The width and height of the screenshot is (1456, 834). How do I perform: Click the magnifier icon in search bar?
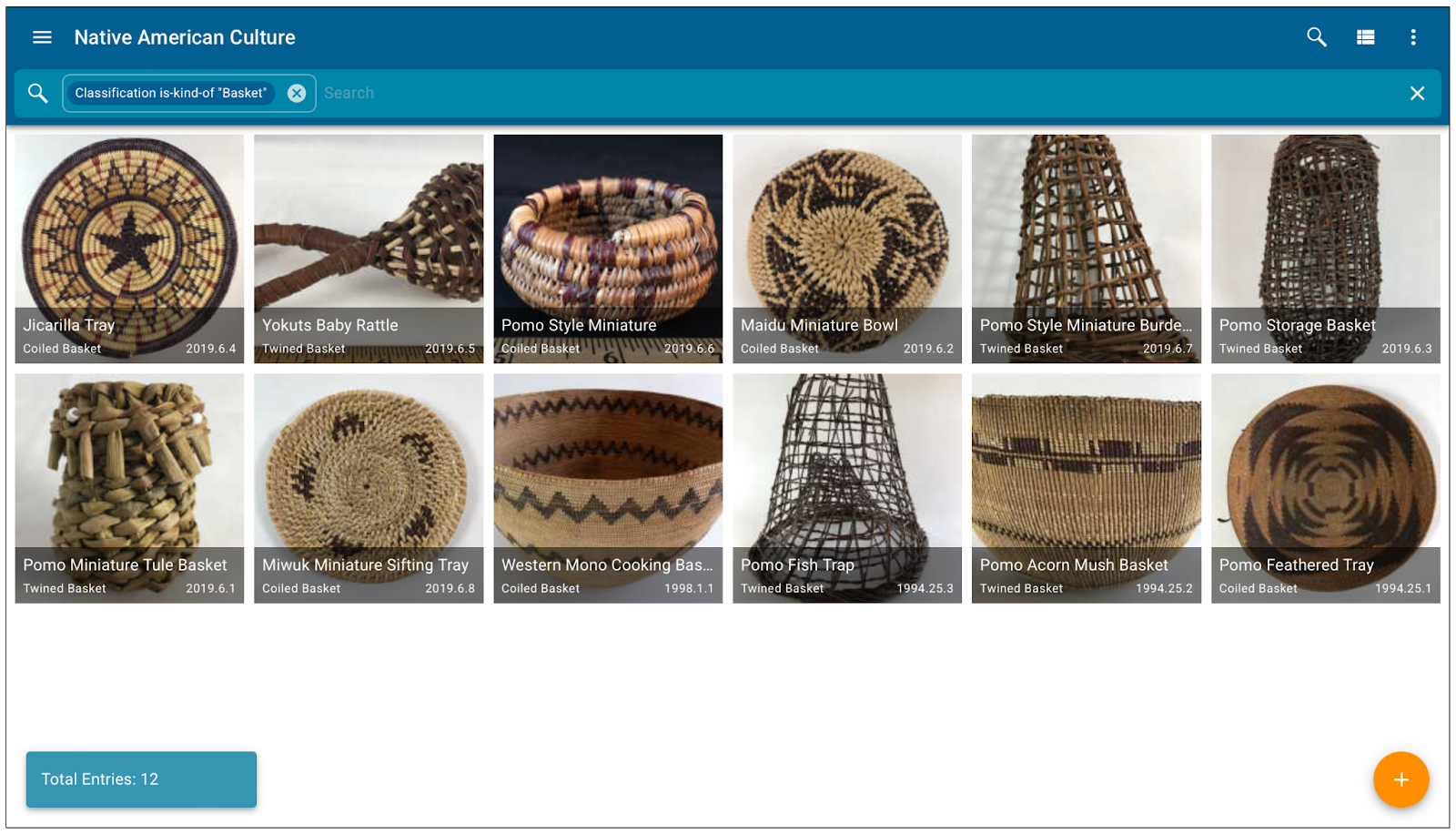point(37,93)
